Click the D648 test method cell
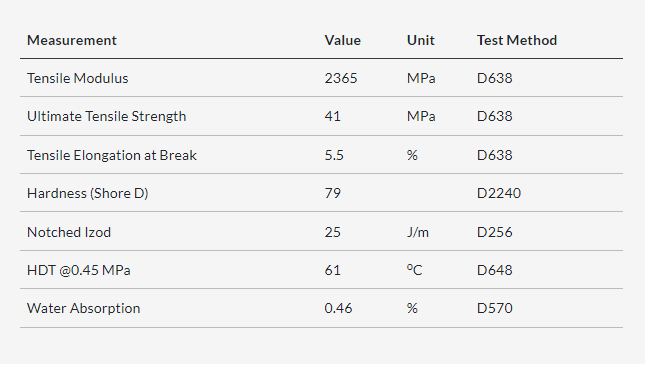Screen dimensions: 648x369 point(495,270)
